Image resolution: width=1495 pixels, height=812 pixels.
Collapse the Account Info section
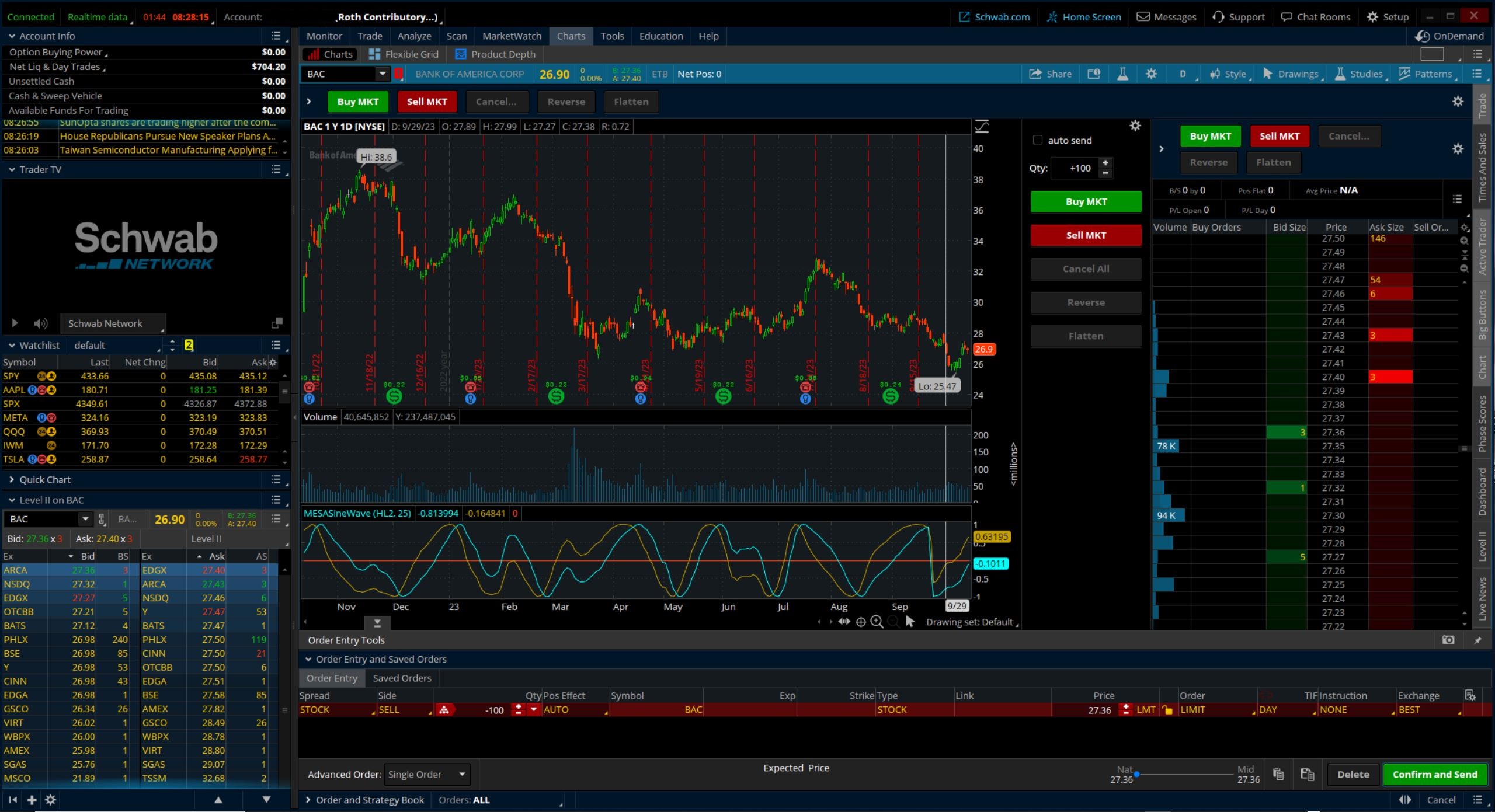pos(11,36)
